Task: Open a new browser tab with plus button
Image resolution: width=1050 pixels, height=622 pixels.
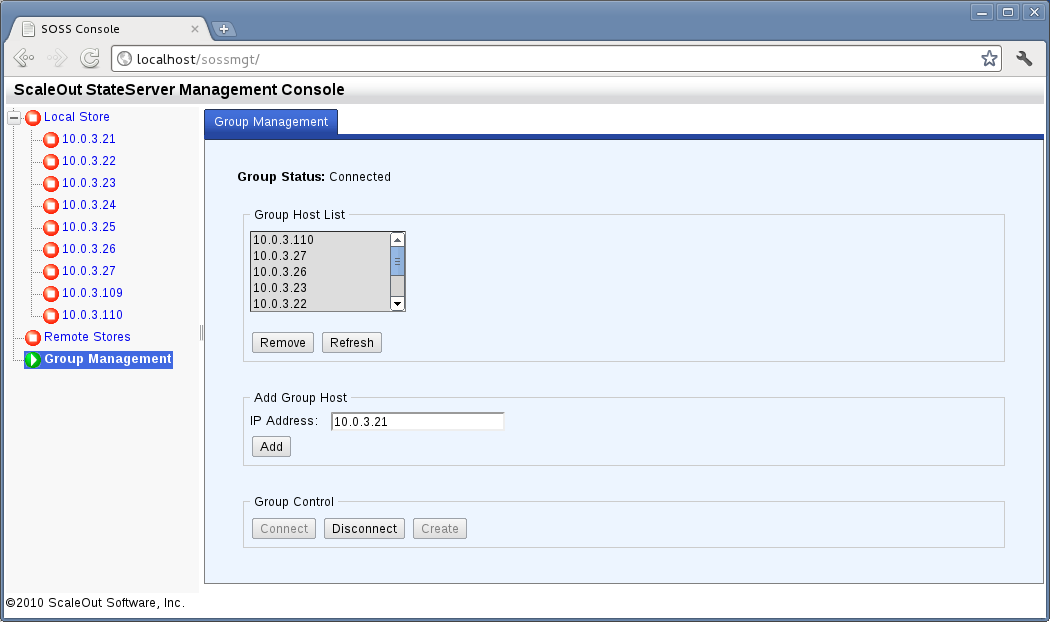Action: [x=224, y=29]
